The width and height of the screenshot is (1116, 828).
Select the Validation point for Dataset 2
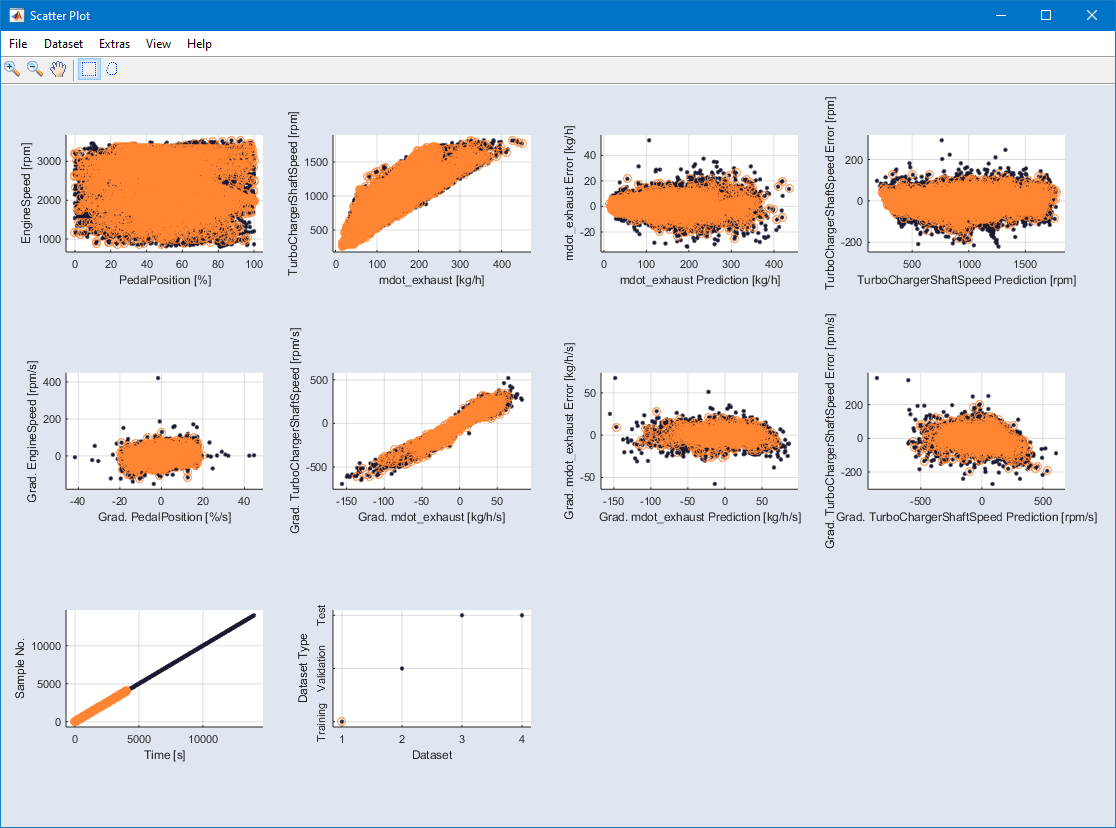point(402,668)
